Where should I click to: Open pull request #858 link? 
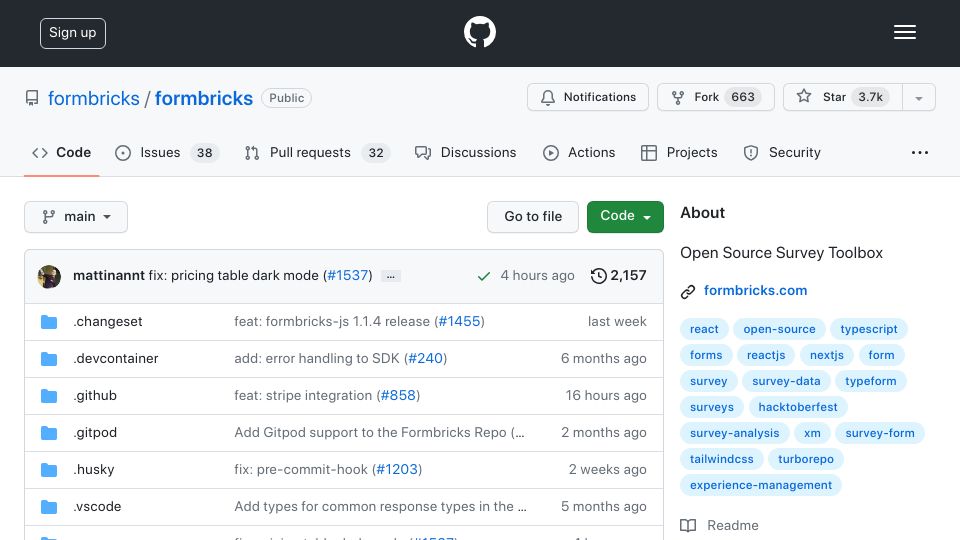pyautogui.click(x=399, y=396)
